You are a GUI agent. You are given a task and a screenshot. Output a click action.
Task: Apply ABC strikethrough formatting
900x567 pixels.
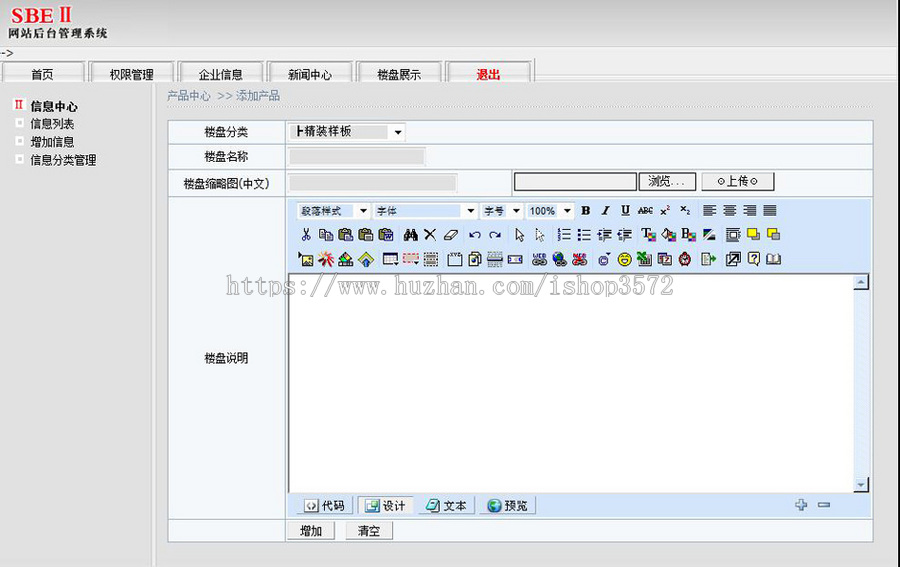[x=645, y=211]
